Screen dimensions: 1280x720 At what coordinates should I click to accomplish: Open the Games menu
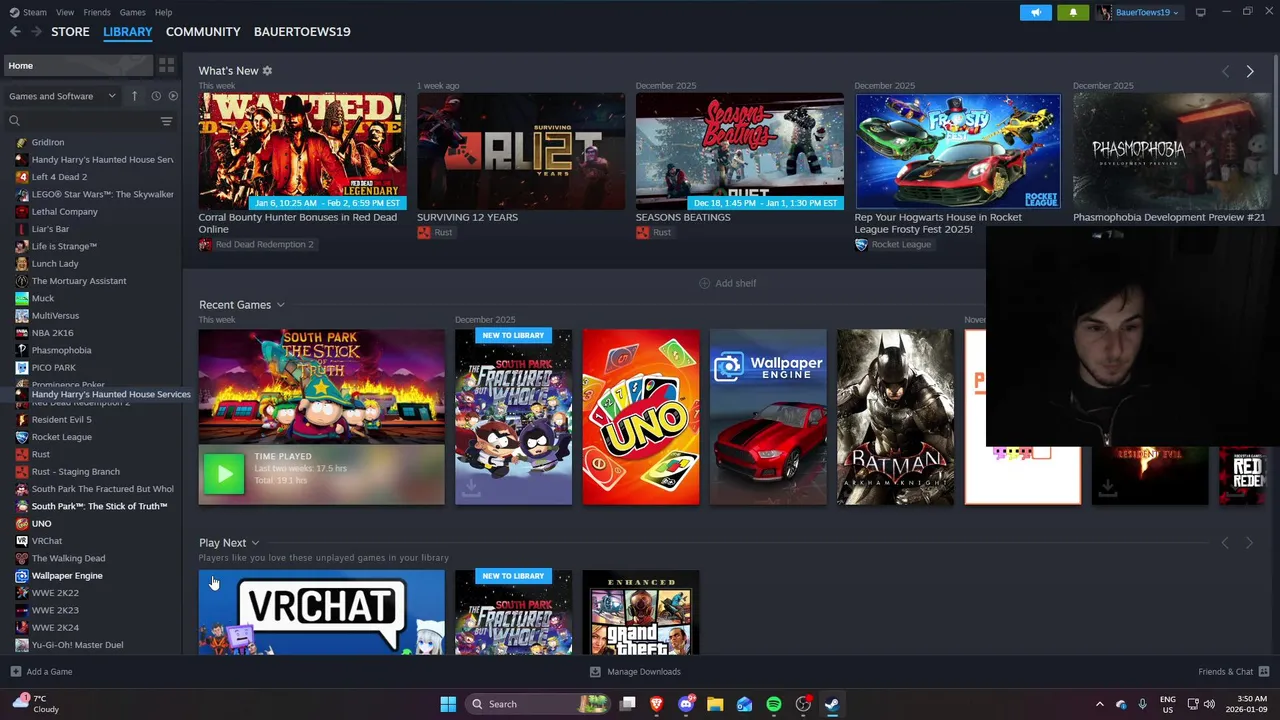coord(132,12)
